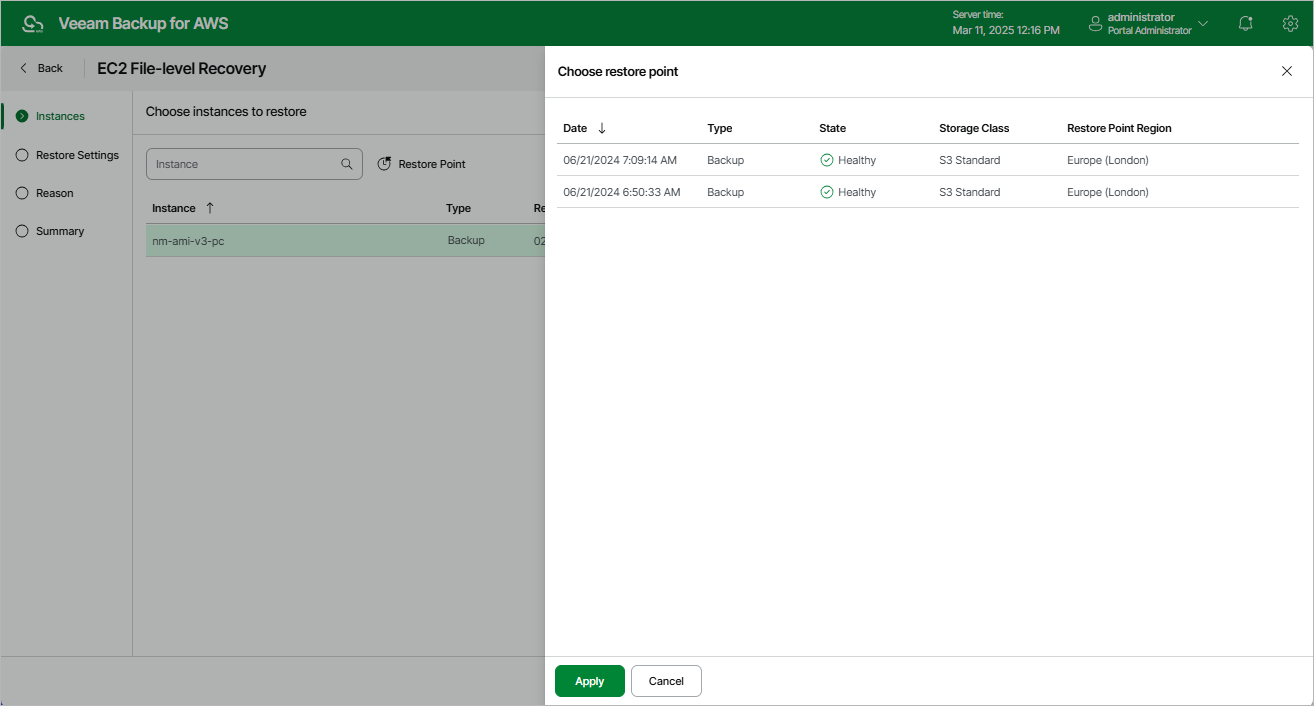Toggle the Date column sort arrow
The height and width of the screenshot is (706, 1314).
click(601, 128)
